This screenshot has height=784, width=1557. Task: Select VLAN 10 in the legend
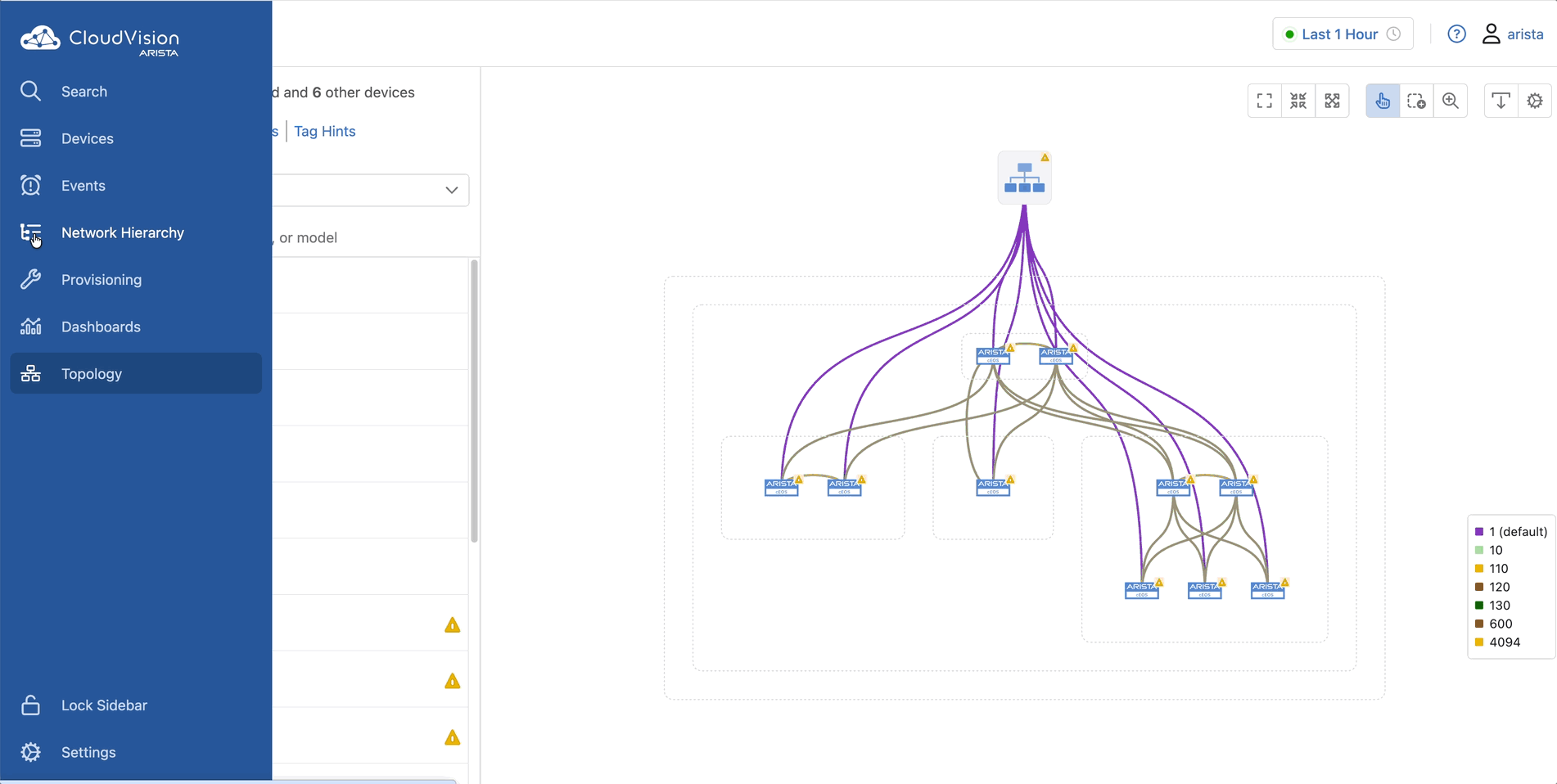pos(1489,550)
